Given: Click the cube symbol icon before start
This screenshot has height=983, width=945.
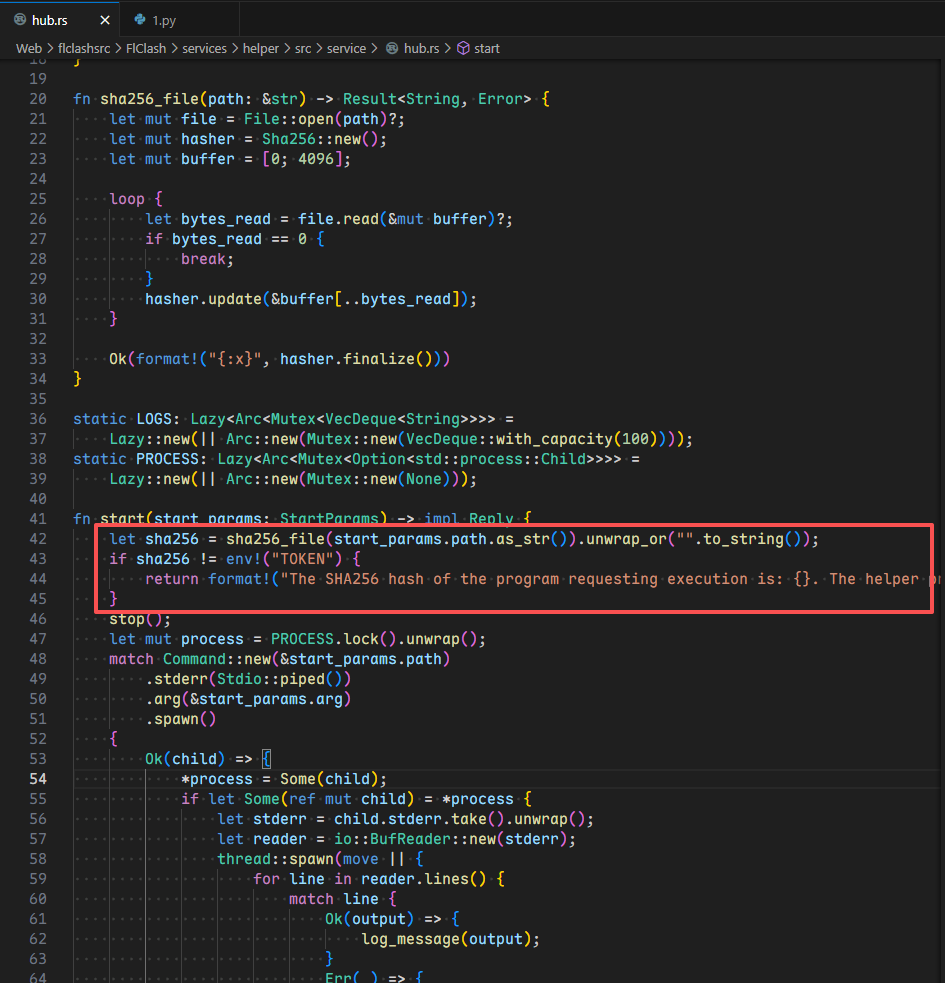Looking at the screenshot, I should pos(463,48).
